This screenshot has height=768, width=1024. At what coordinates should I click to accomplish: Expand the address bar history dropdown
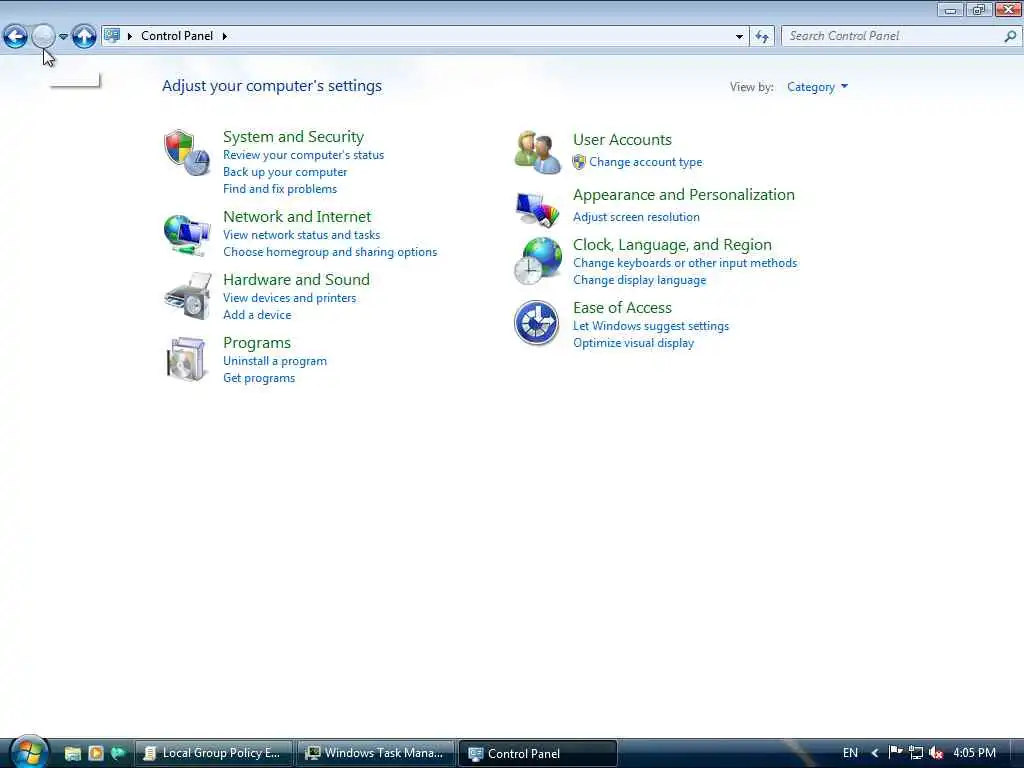(739, 37)
